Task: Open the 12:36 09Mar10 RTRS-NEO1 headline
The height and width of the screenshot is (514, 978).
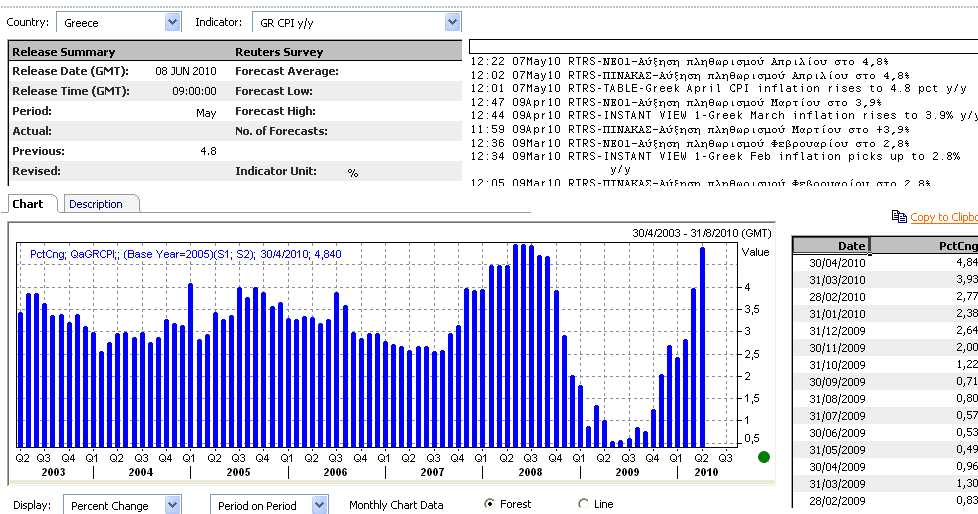Action: point(689,143)
